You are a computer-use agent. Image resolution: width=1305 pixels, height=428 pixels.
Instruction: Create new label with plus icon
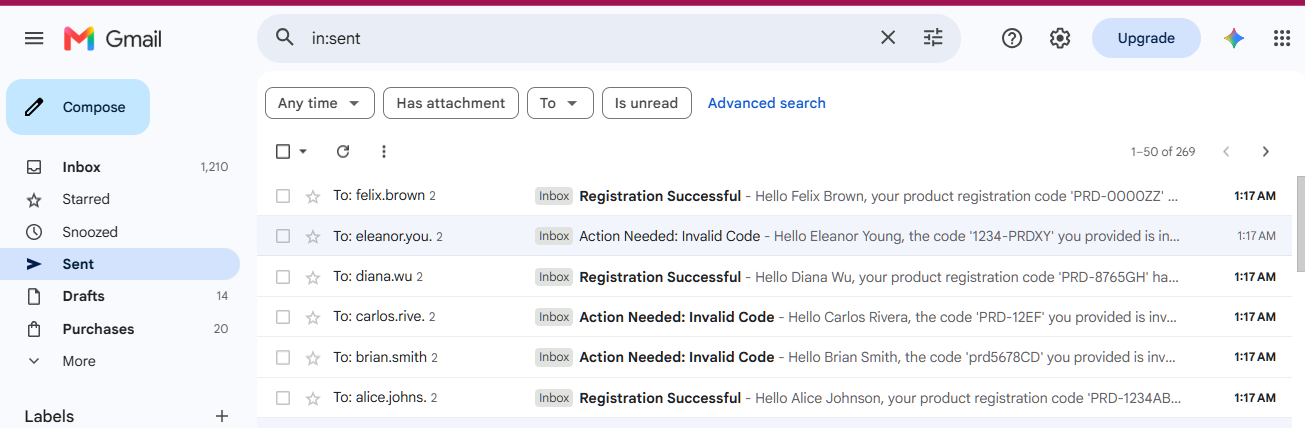(x=222, y=416)
